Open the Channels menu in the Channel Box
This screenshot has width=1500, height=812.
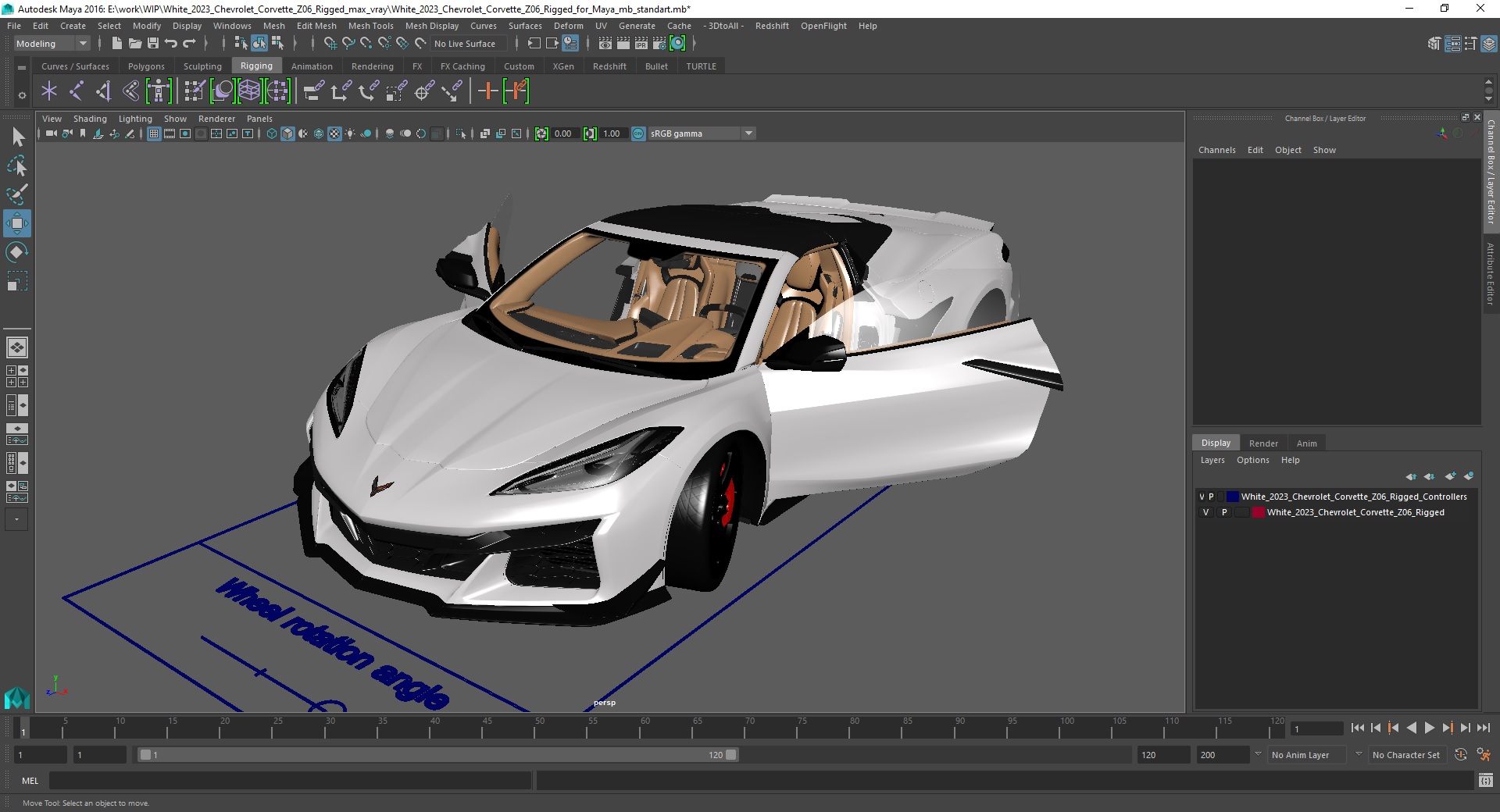tap(1216, 150)
